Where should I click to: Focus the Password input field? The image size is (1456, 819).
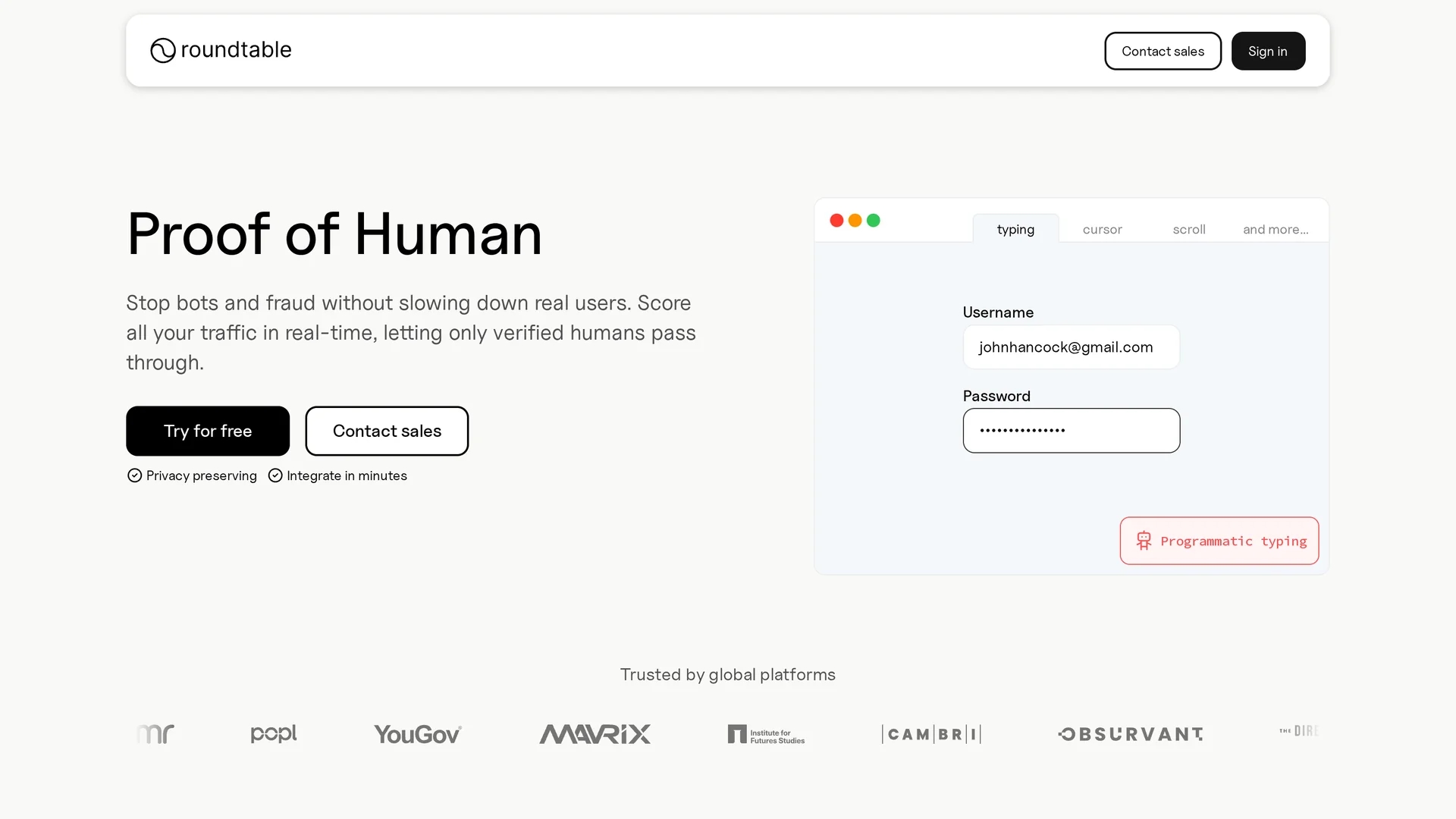click(1072, 431)
